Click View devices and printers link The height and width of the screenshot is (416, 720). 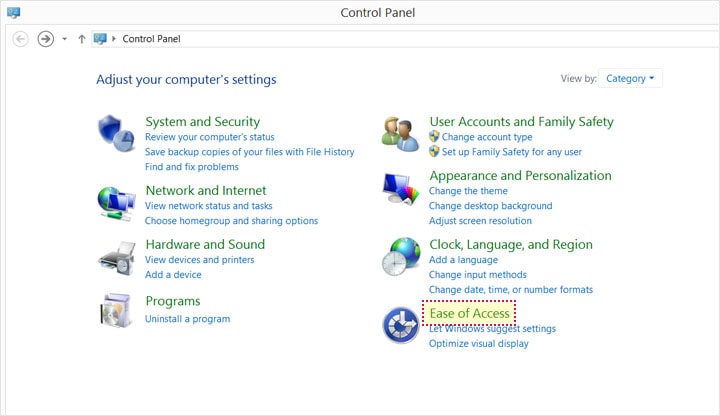(x=199, y=260)
